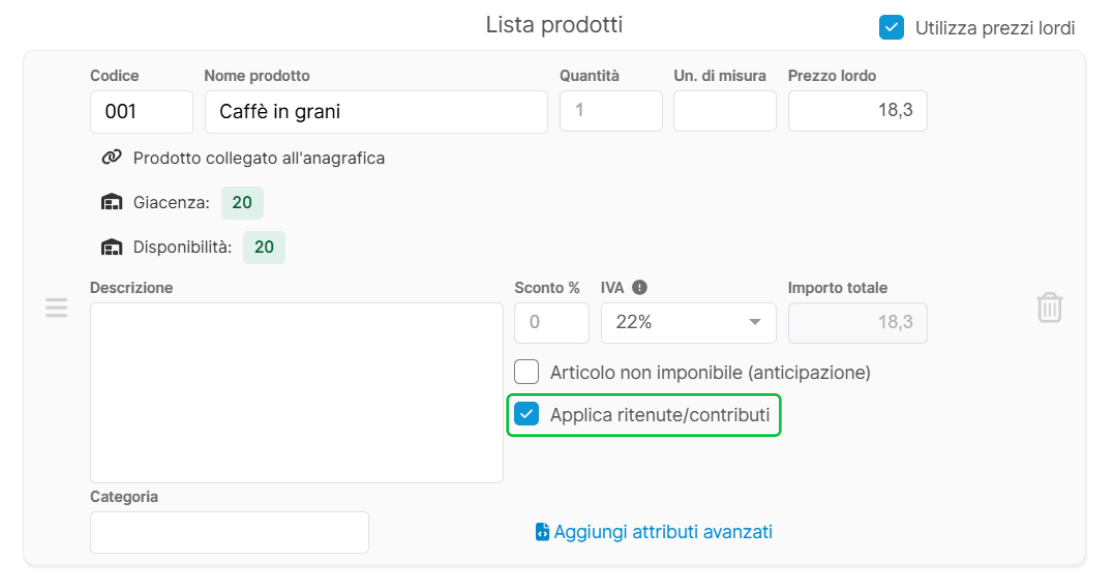
Task: Delete product row with trash icon
Action: [1049, 308]
